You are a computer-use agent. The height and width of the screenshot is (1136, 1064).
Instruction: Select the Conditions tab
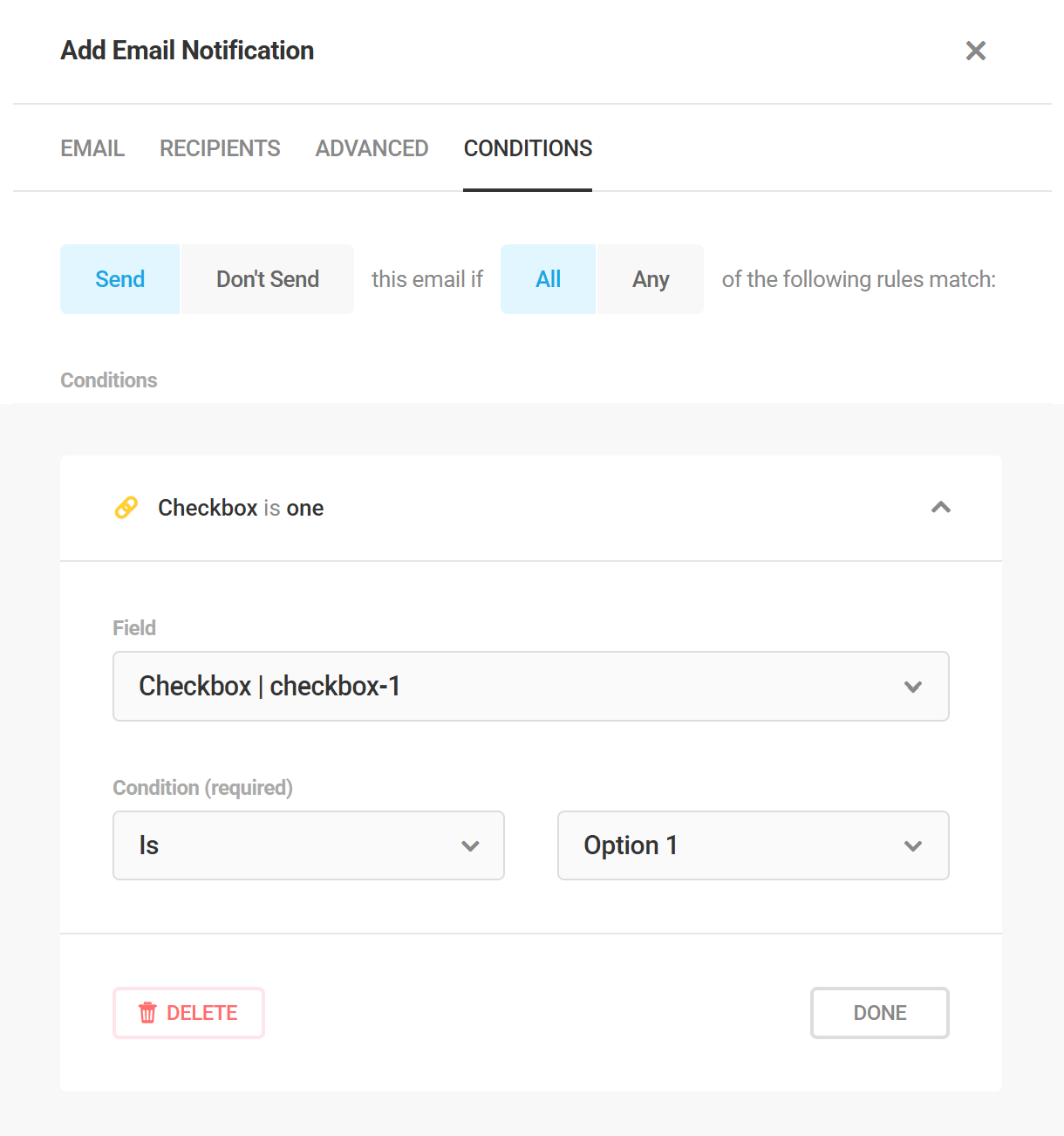tap(528, 148)
